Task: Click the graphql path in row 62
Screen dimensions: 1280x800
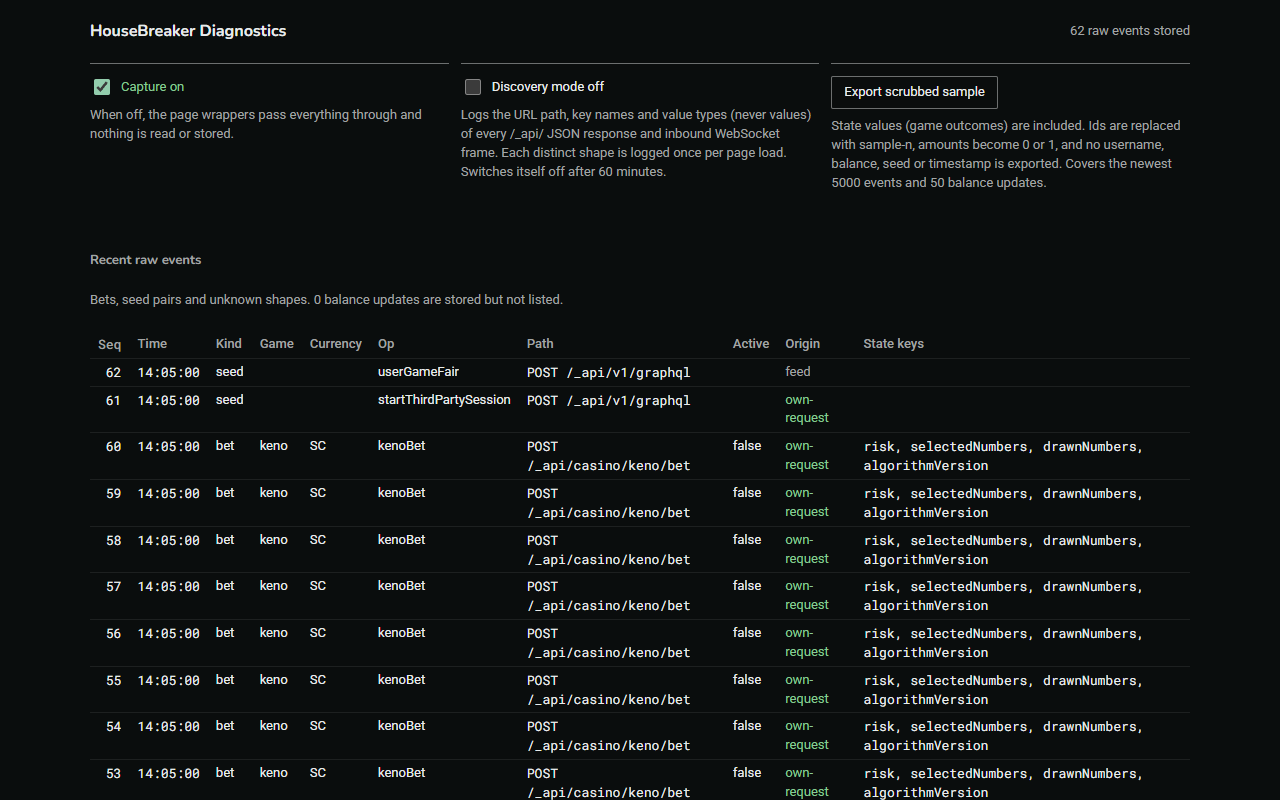Action: [609, 373]
